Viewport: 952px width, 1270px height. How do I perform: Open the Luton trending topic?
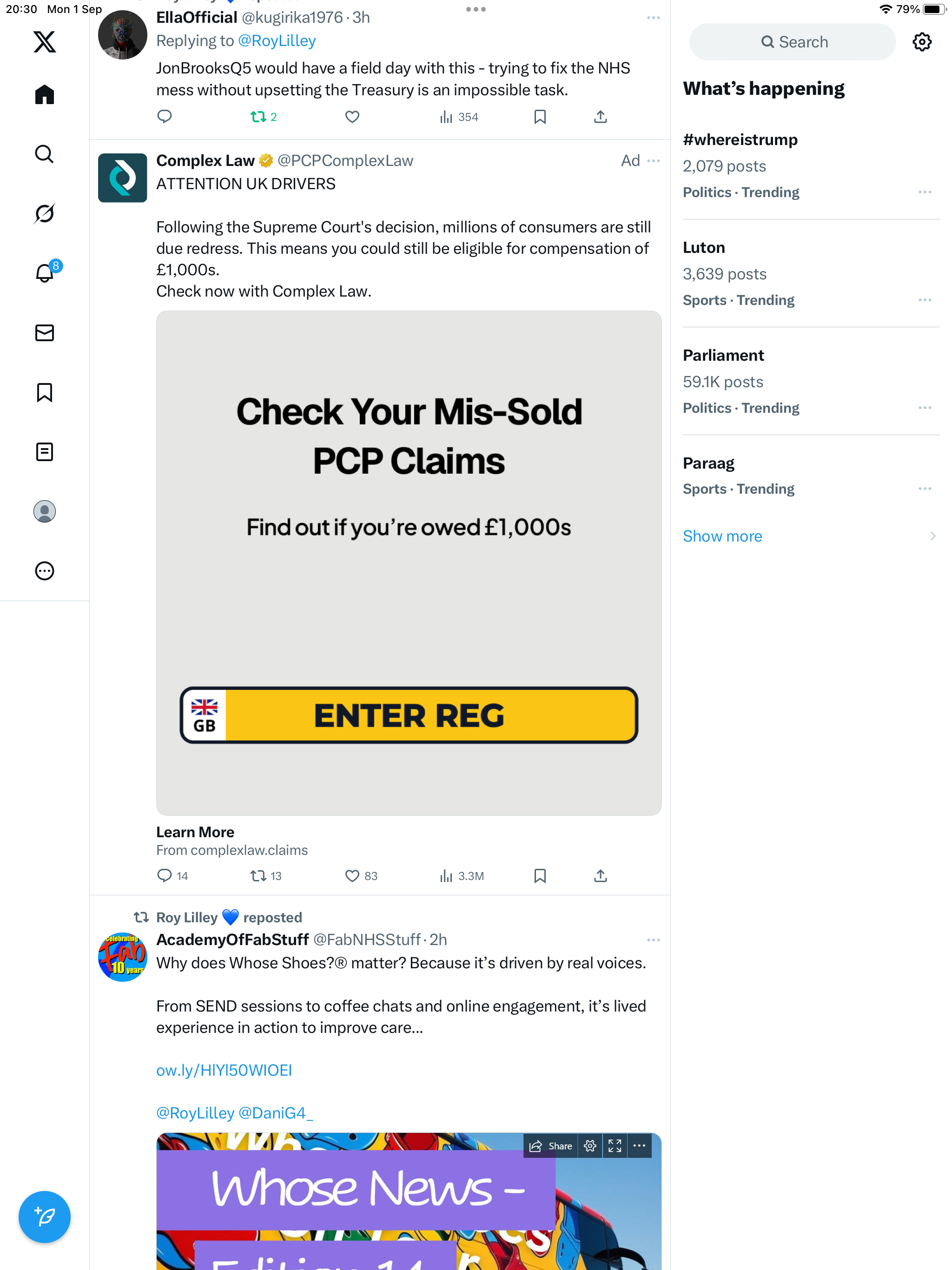[704, 247]
